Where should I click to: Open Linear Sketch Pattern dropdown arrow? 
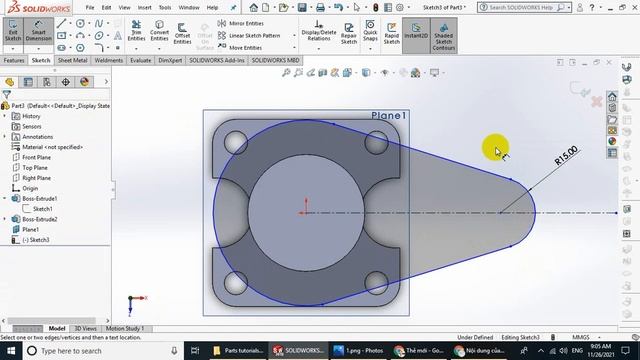(294, 36)
